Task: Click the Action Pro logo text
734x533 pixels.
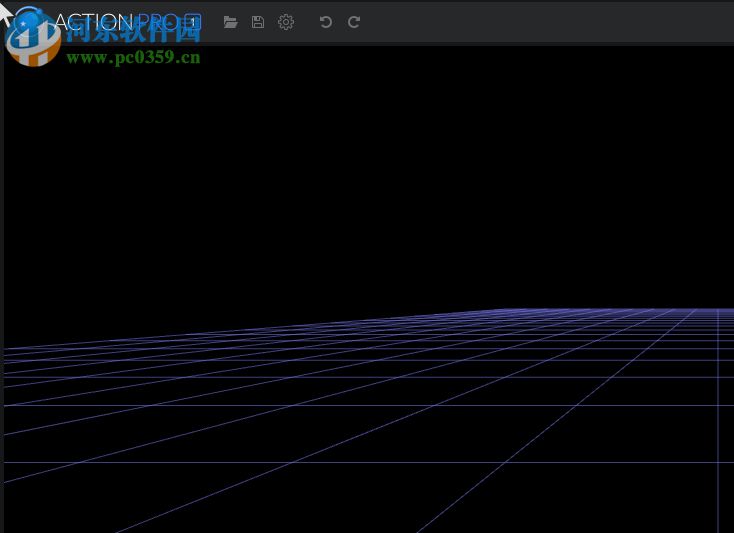Action: click(117, 22)
